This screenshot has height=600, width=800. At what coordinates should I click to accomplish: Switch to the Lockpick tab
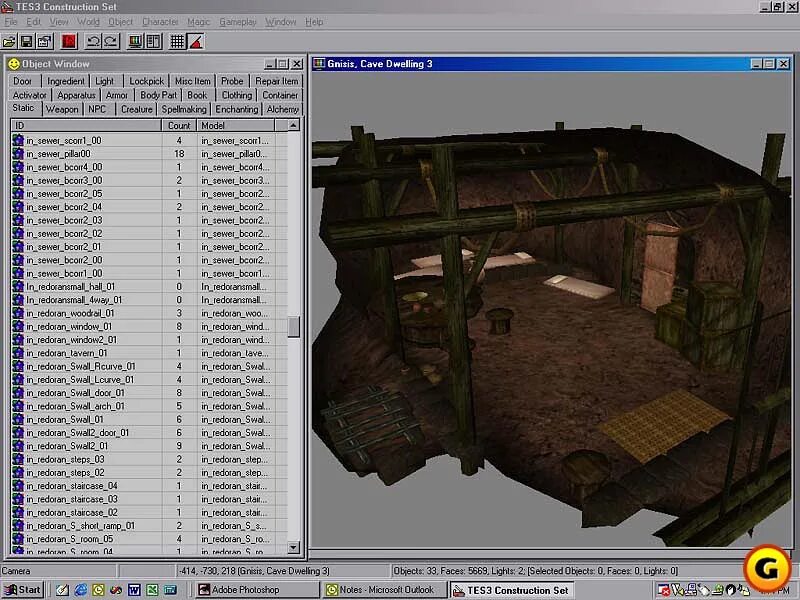(x=146, y=81)
